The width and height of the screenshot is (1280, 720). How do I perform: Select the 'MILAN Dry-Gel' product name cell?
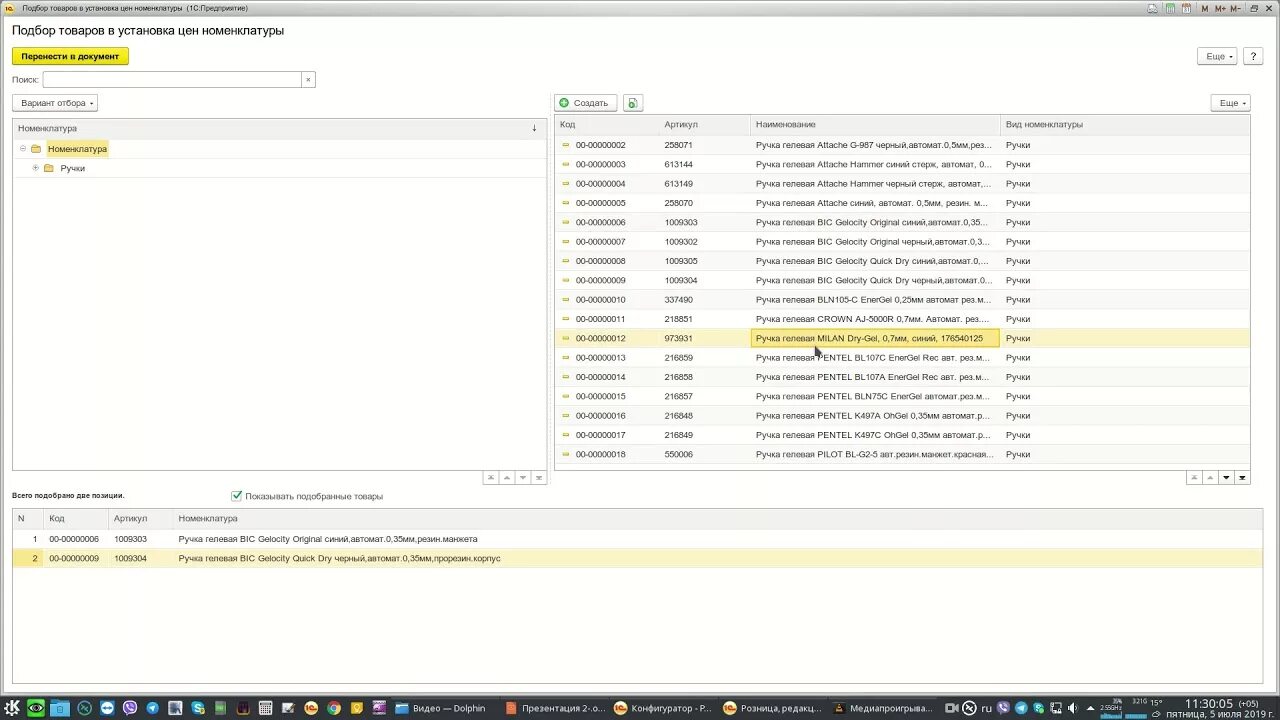875,338
